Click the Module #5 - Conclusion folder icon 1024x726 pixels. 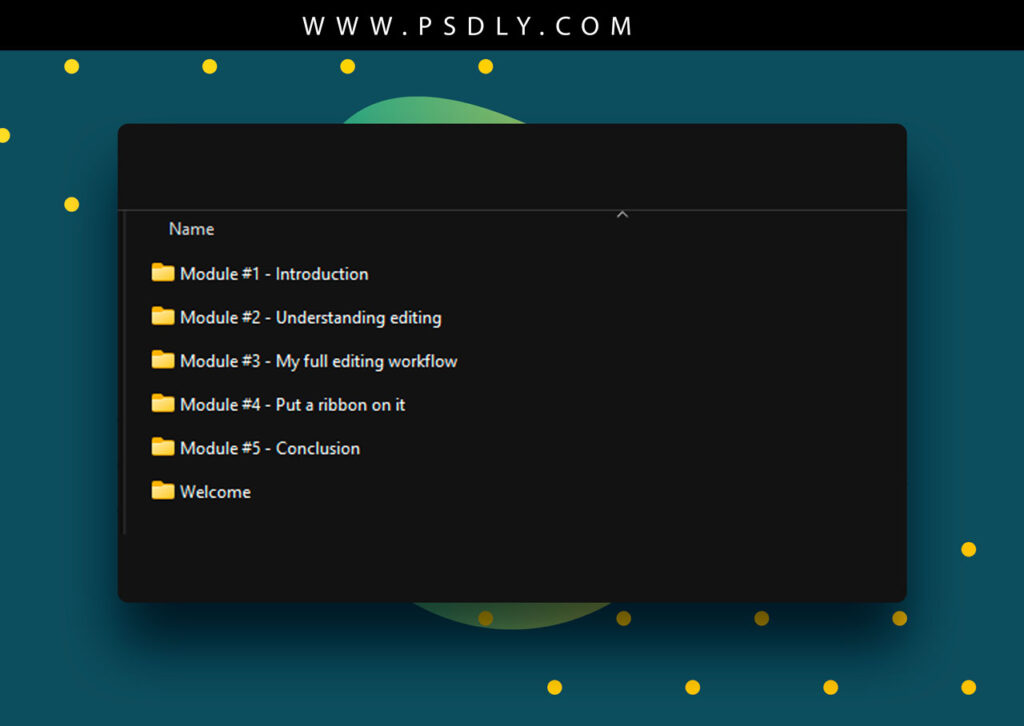click(x=162, y=447)
